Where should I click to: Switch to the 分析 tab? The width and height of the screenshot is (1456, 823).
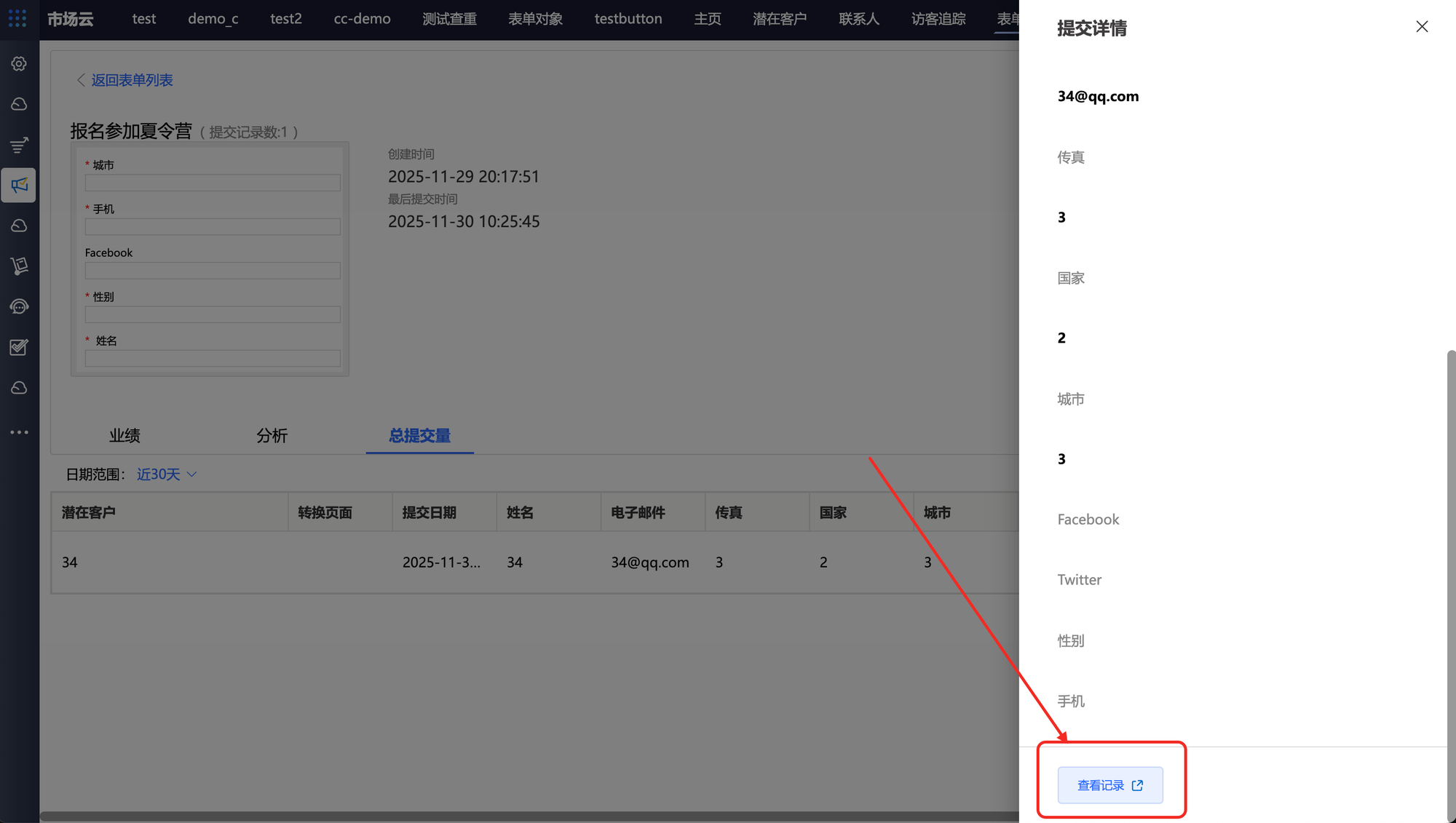point(272,436)
